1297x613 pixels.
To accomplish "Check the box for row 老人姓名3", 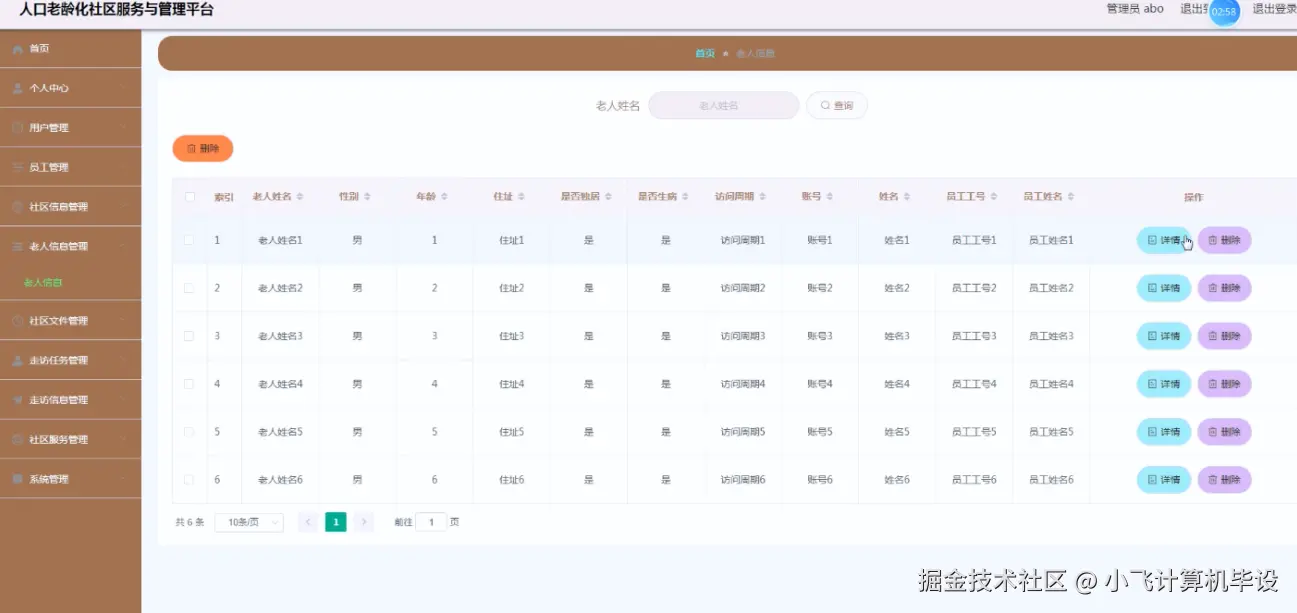I will tap(189, 336).
